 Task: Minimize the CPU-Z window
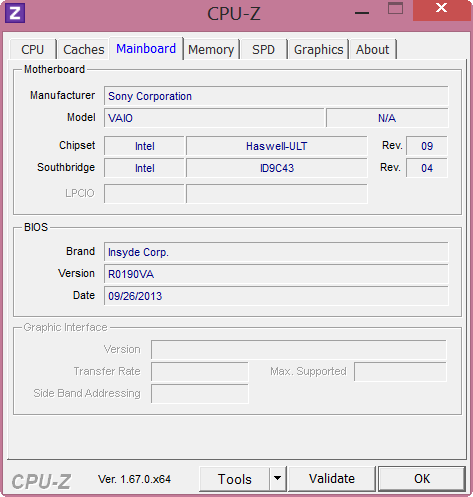[x=362, y=13]
